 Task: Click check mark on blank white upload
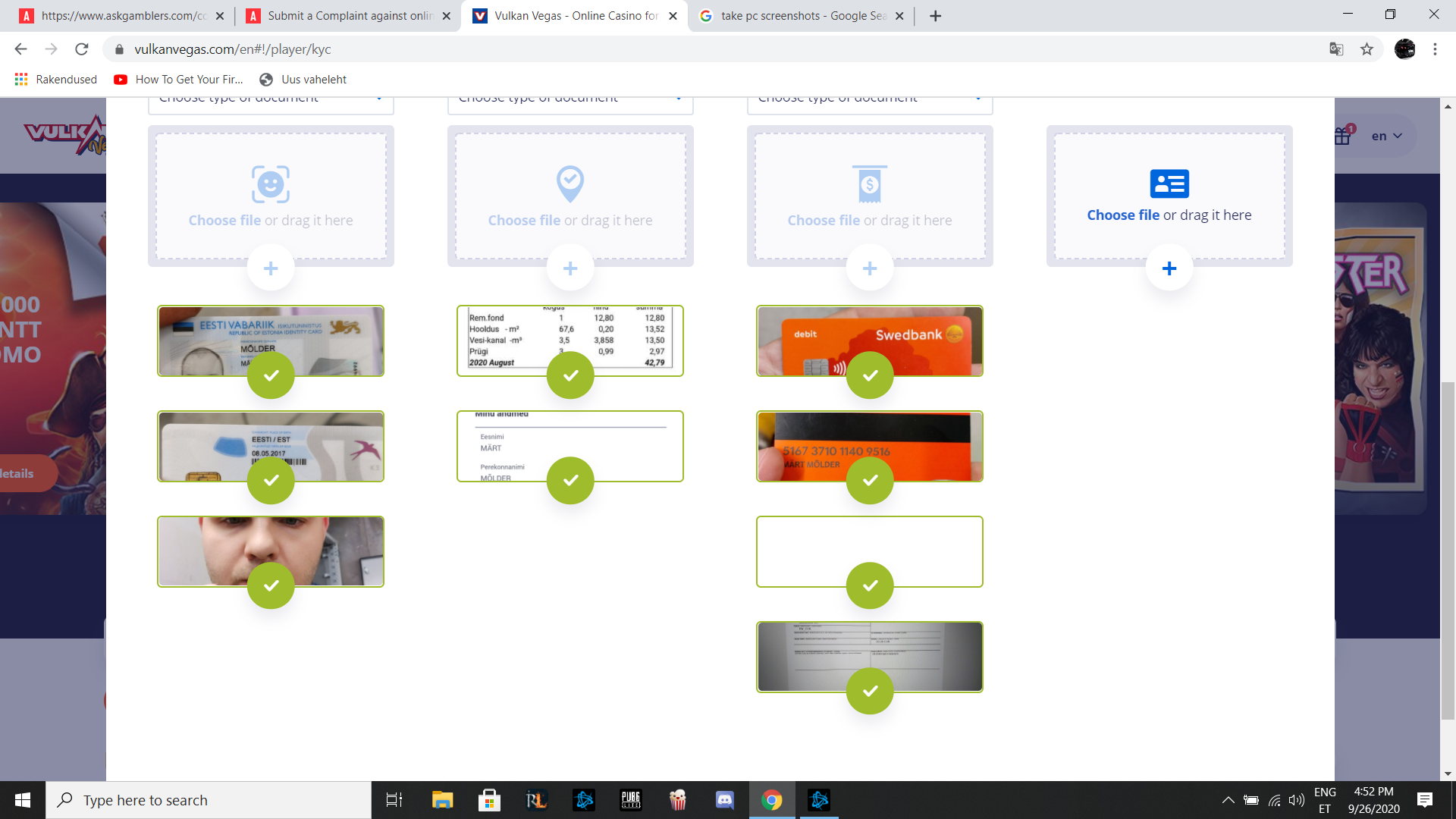tap(870, 585)
